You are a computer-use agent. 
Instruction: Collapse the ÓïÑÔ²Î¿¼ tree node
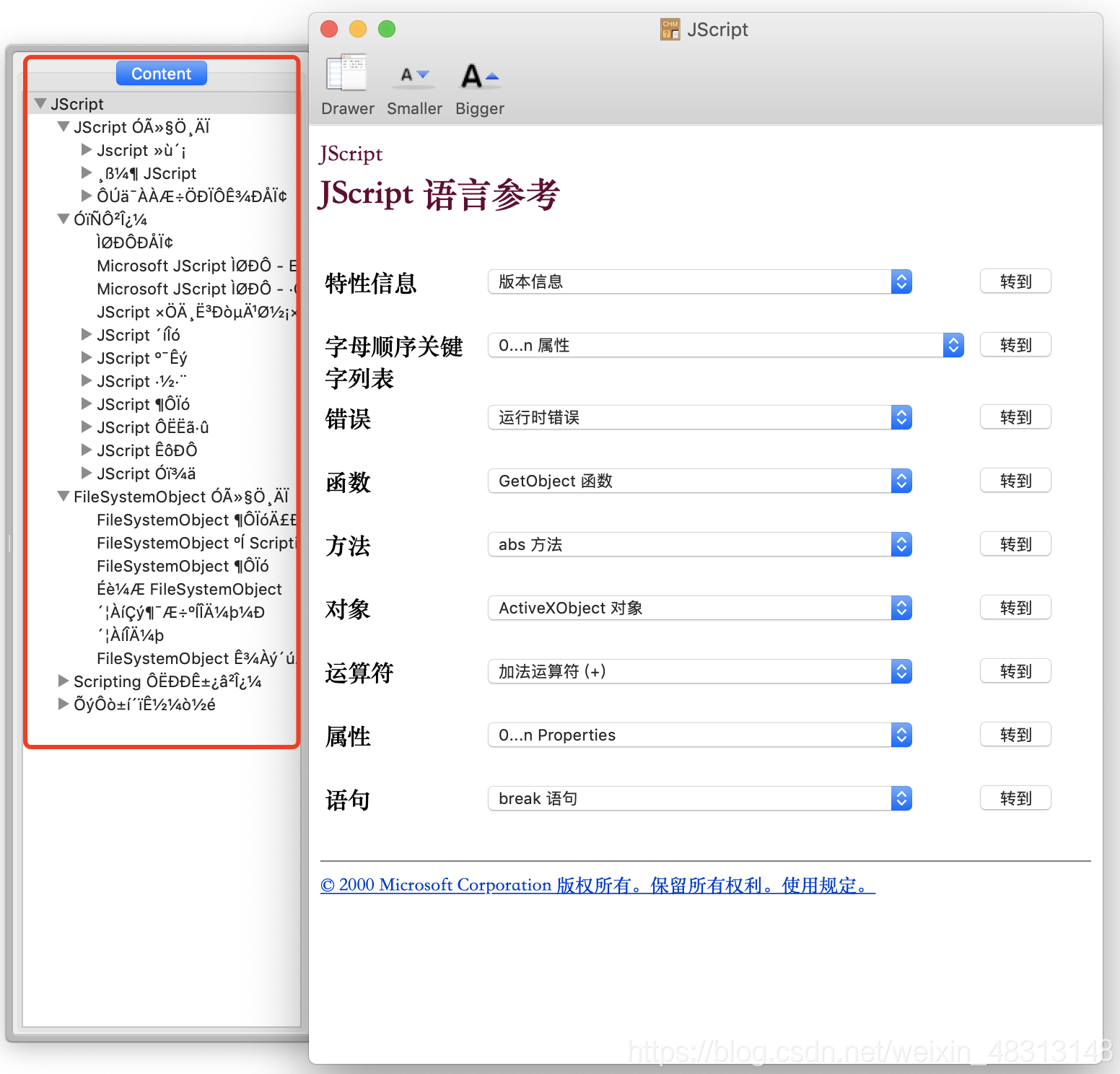[x=64, y=219]
